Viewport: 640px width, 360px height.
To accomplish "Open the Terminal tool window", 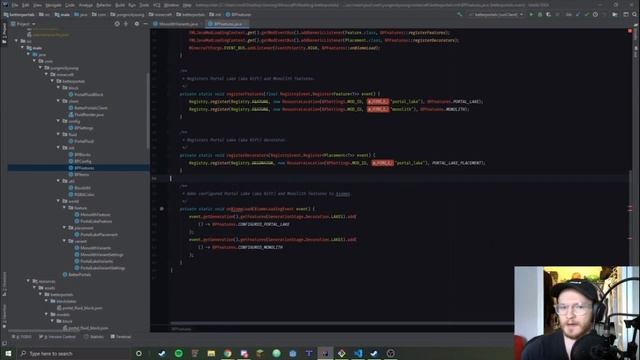I will (120, 337).
